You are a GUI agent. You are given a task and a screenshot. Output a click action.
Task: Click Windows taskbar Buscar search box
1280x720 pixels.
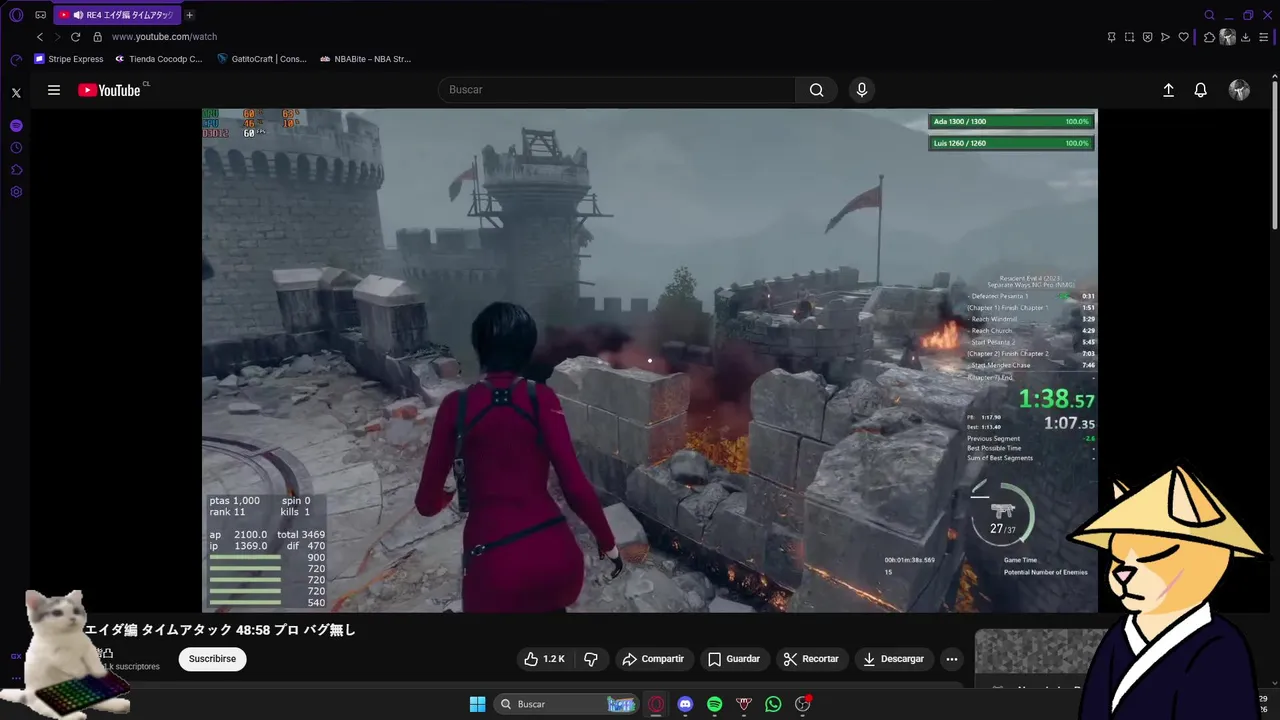click(566, 704)
